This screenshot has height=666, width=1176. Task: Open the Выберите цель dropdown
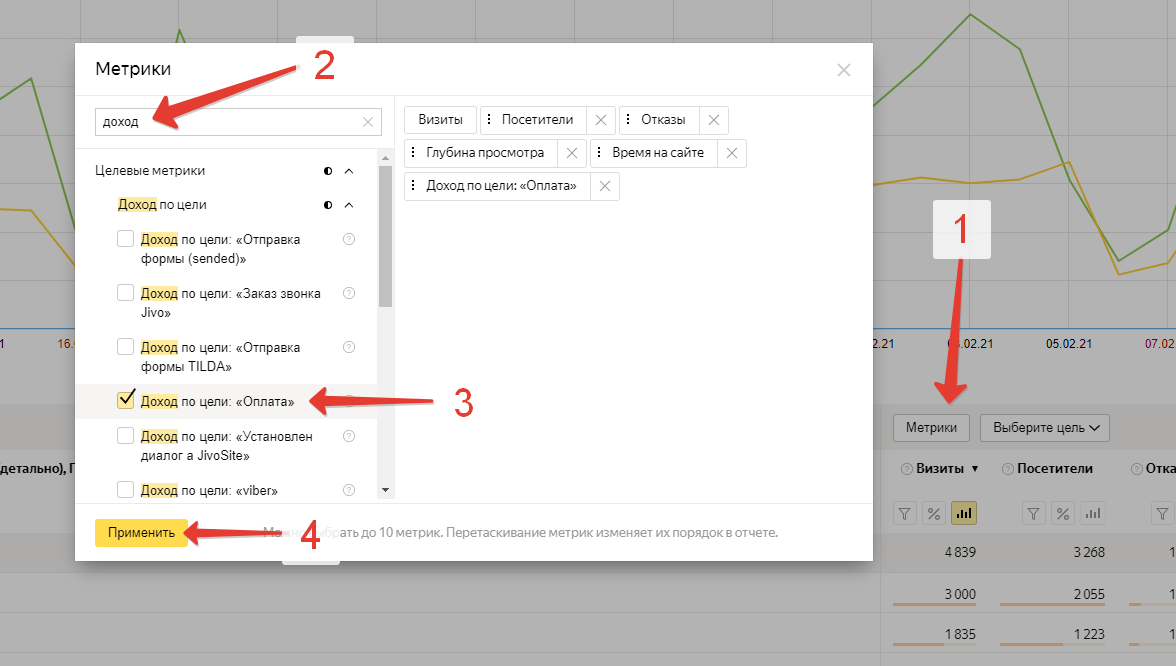pos(1045,428)
